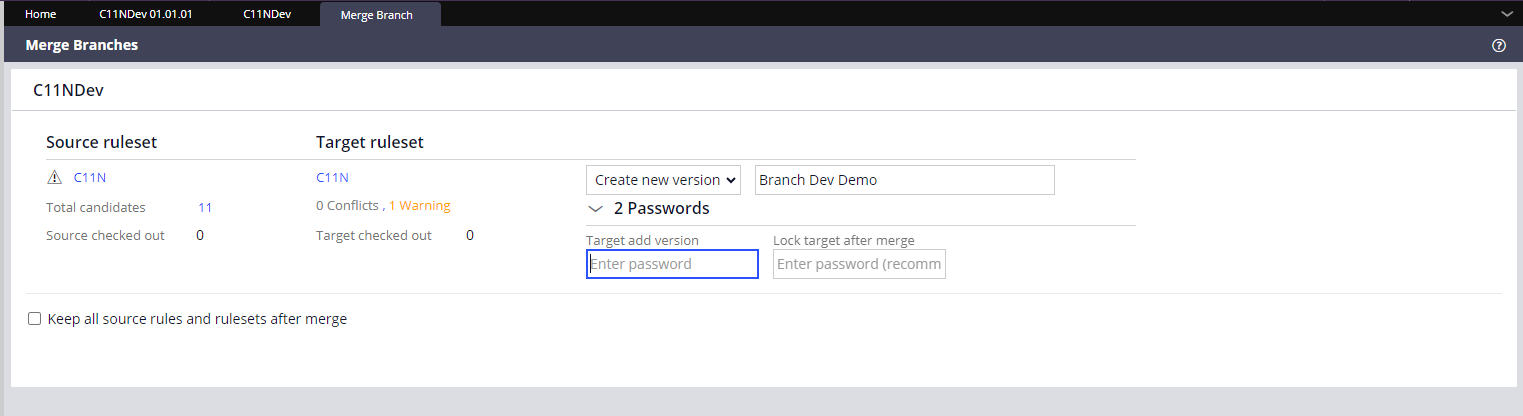Click the warning triangle beside source C11N
This screenshot has height=416, width=1523.
pyautogui.click(x=54, y=178)
